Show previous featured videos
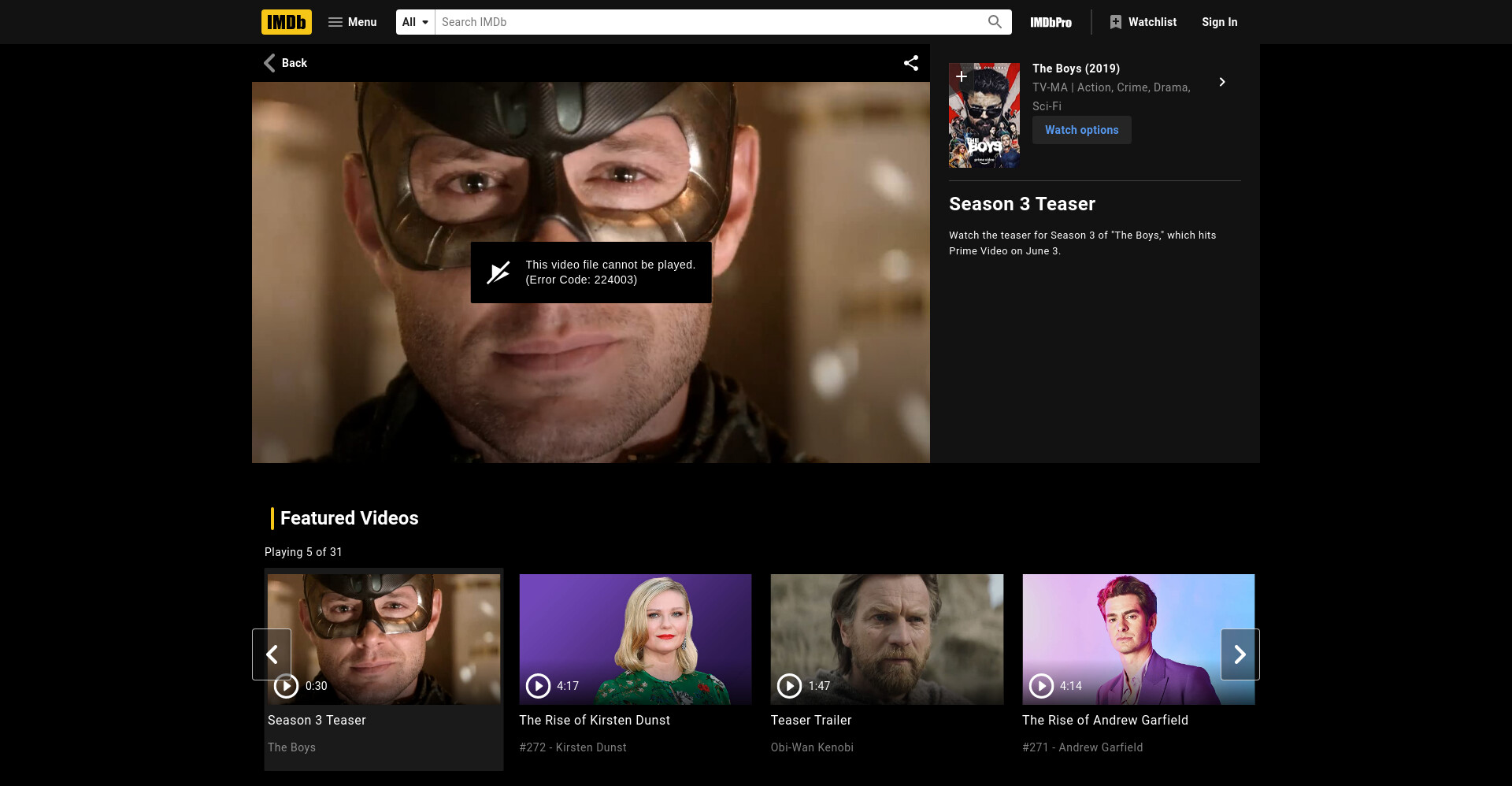1512x786 pixels. click(272, 654)
